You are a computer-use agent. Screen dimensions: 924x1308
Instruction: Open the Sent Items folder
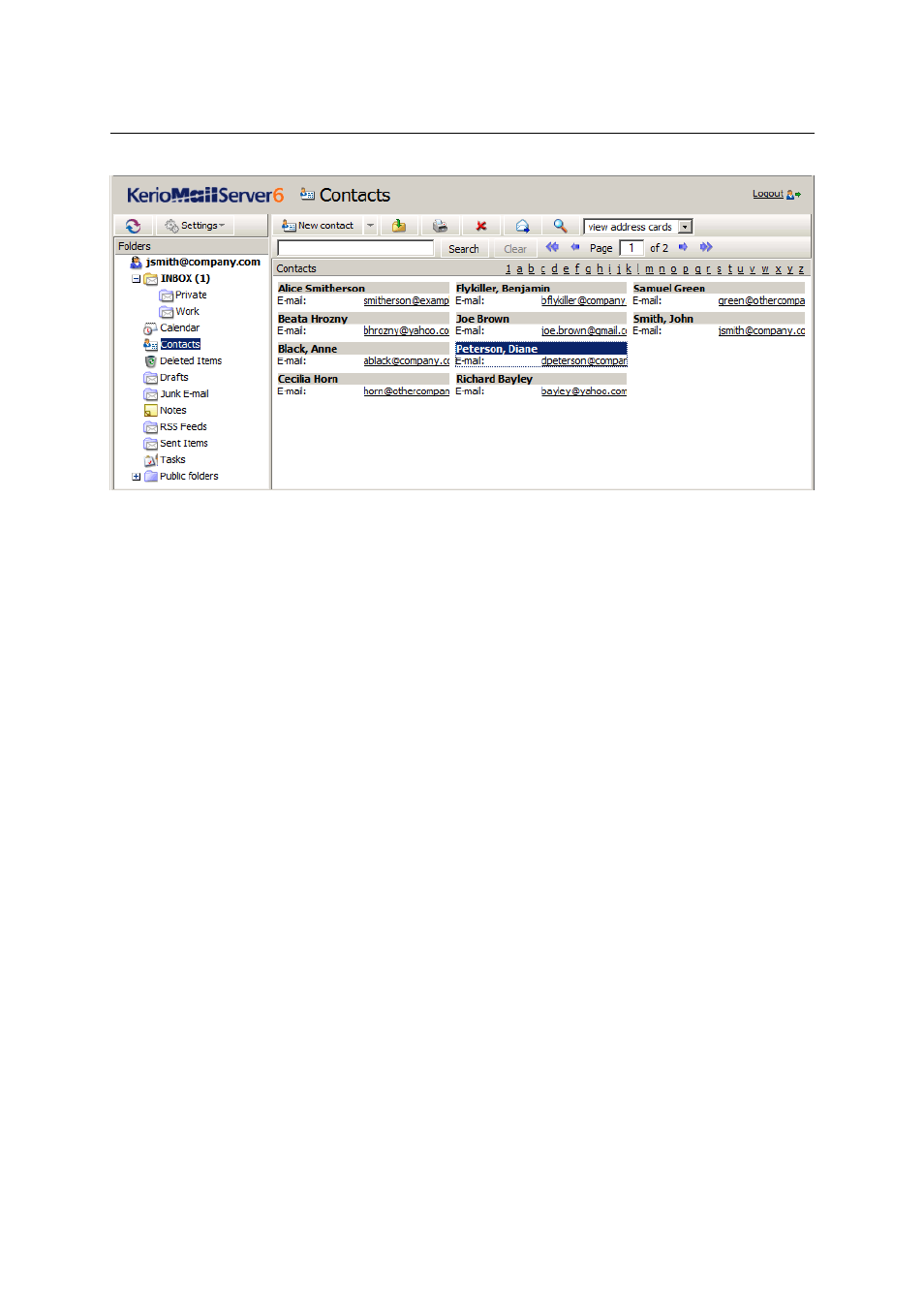tap(184, 443)
